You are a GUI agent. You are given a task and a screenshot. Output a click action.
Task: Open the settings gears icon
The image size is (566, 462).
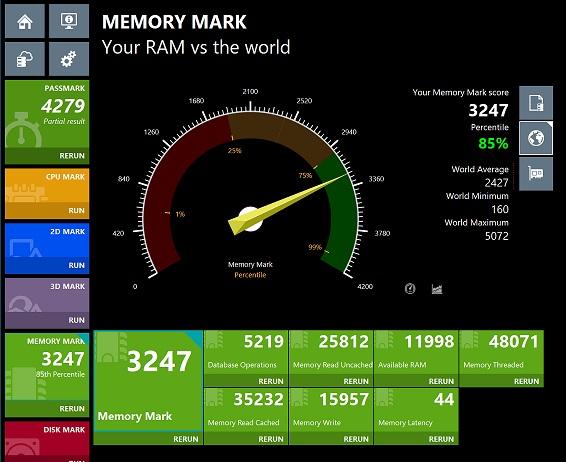[69, 59]
